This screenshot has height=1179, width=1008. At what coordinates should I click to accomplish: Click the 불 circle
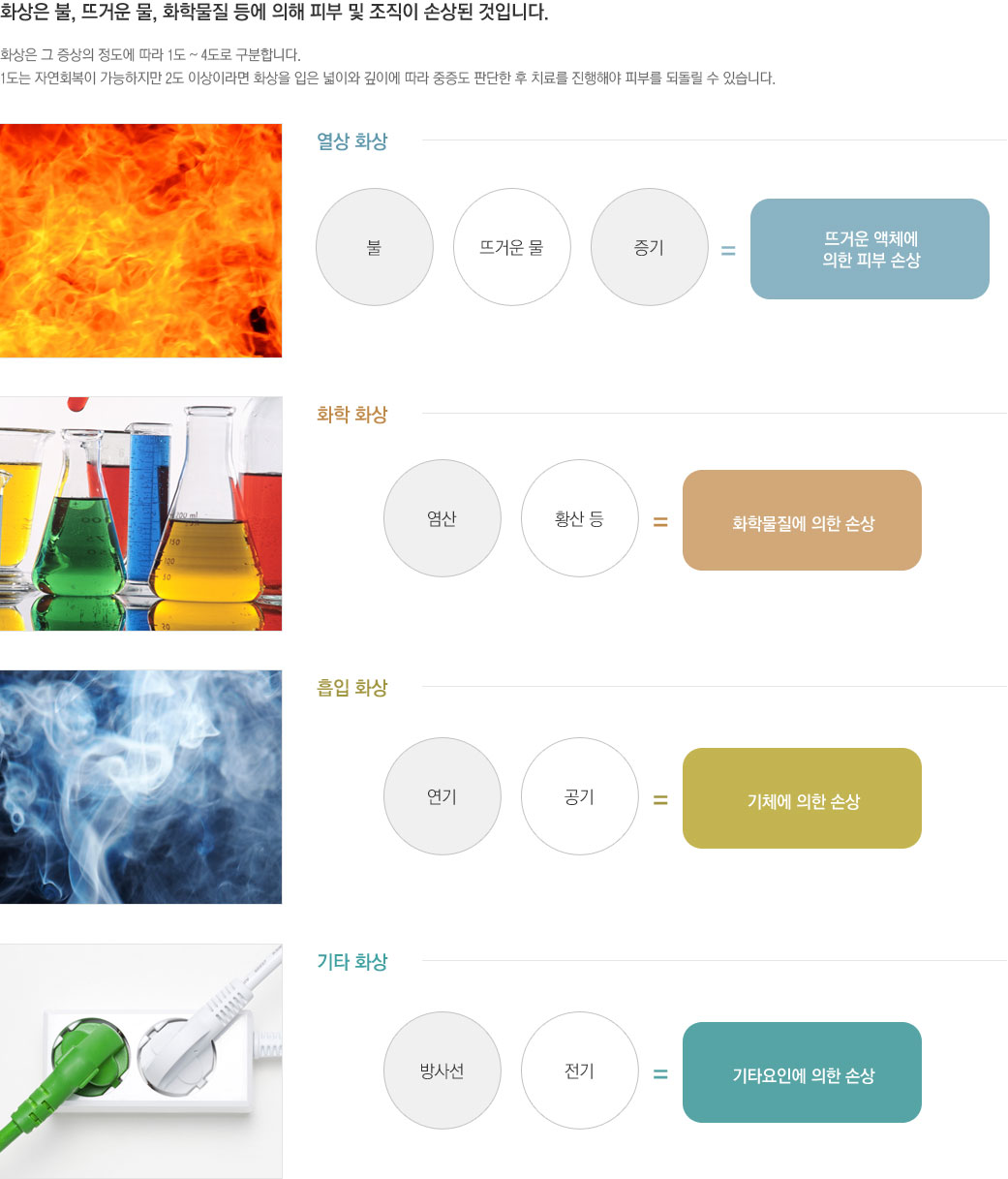click(x=375, y=247)
